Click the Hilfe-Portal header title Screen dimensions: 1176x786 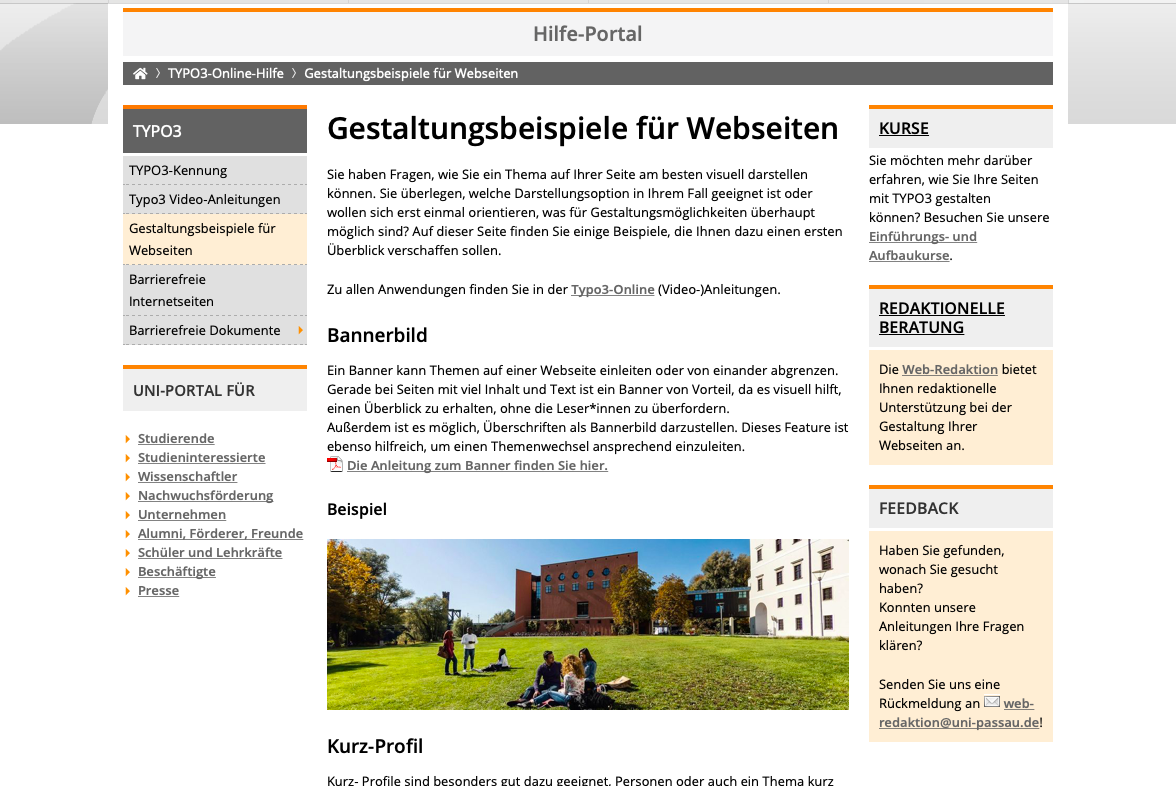click(x=587, y=34)
